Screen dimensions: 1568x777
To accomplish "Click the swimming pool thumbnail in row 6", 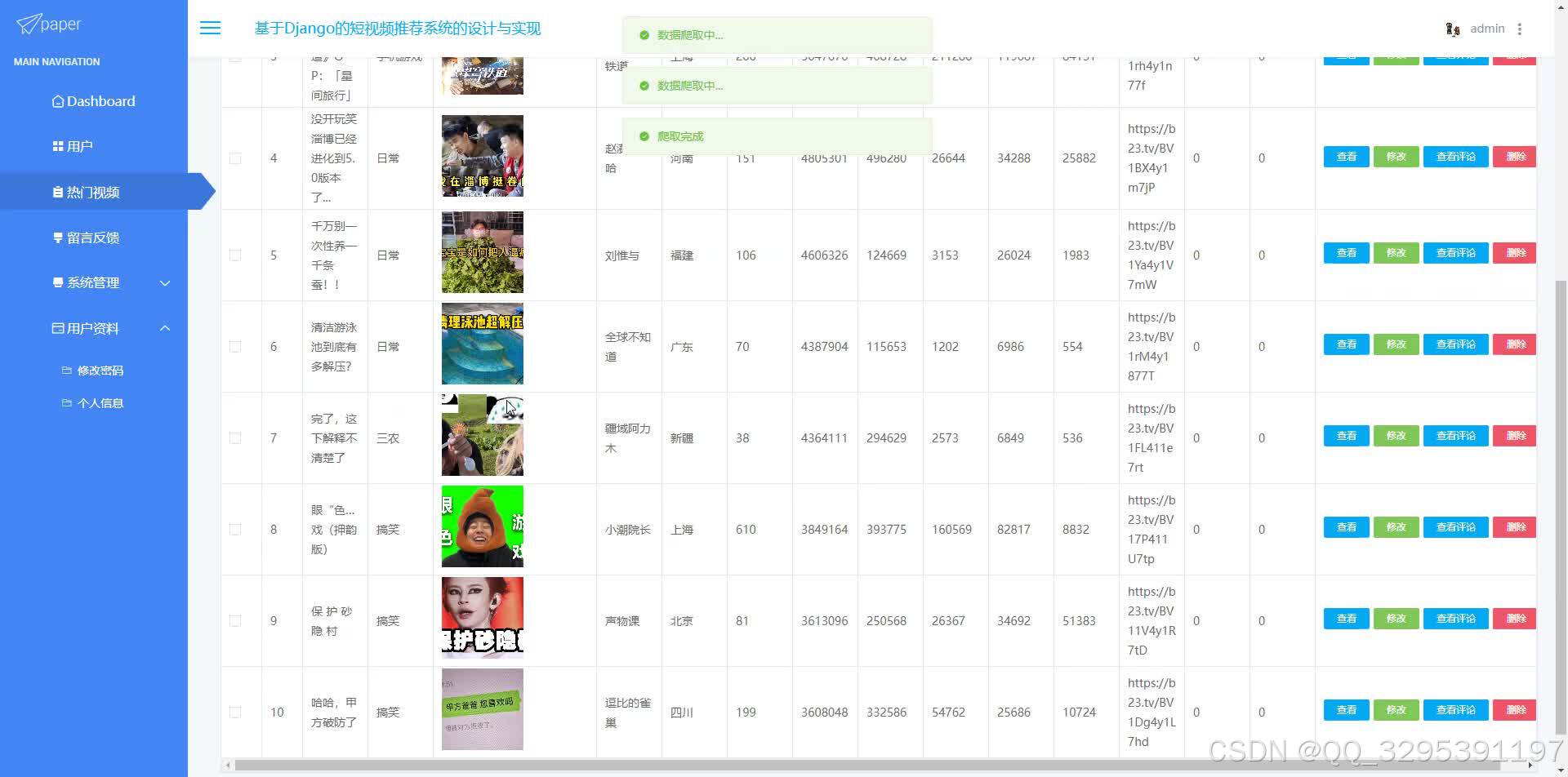I will point(483,344).
